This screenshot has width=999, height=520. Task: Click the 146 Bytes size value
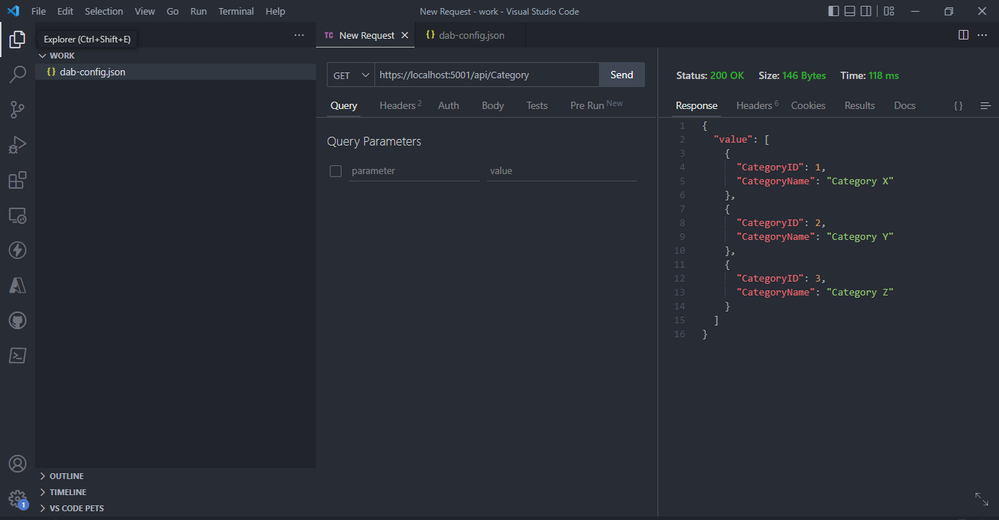(804, 75)
